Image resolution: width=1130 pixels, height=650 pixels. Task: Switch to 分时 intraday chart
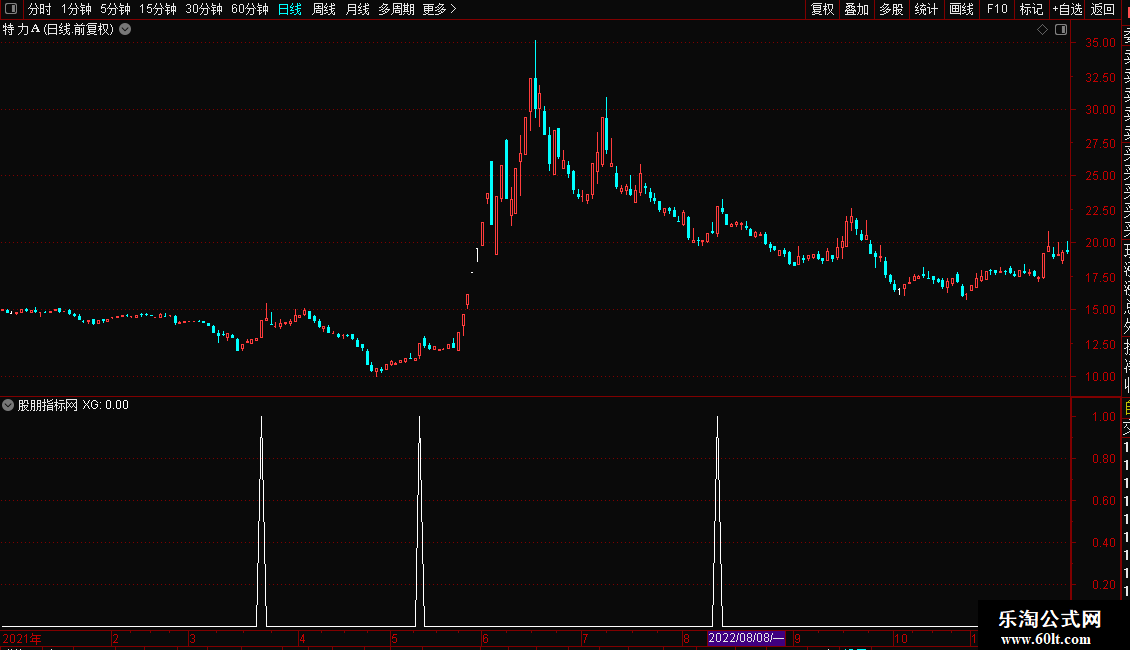[40, 9]
